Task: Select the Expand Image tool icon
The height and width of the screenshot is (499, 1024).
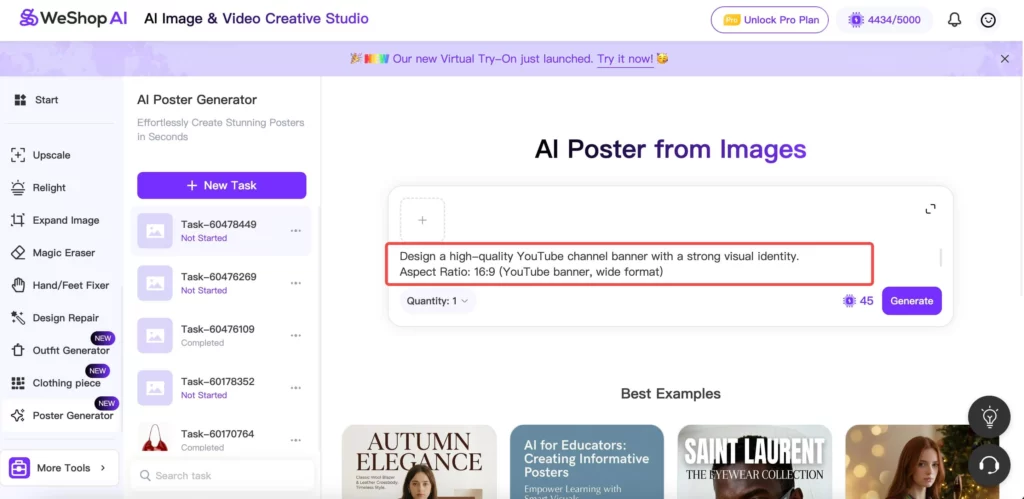Action: click(x=18, y=220)
